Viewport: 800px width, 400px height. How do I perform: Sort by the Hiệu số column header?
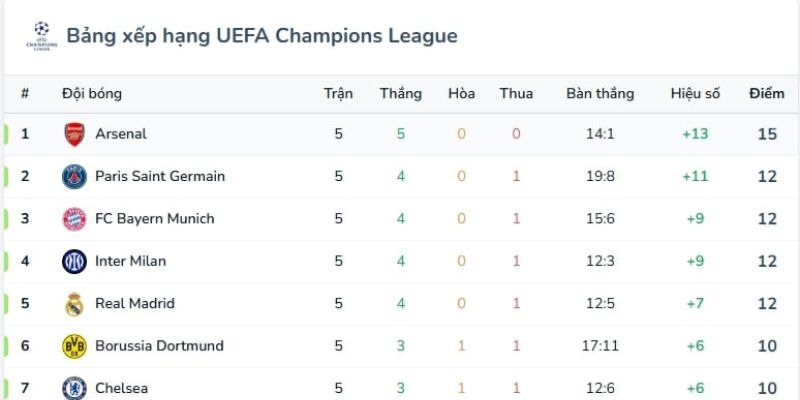coord(695,94)
